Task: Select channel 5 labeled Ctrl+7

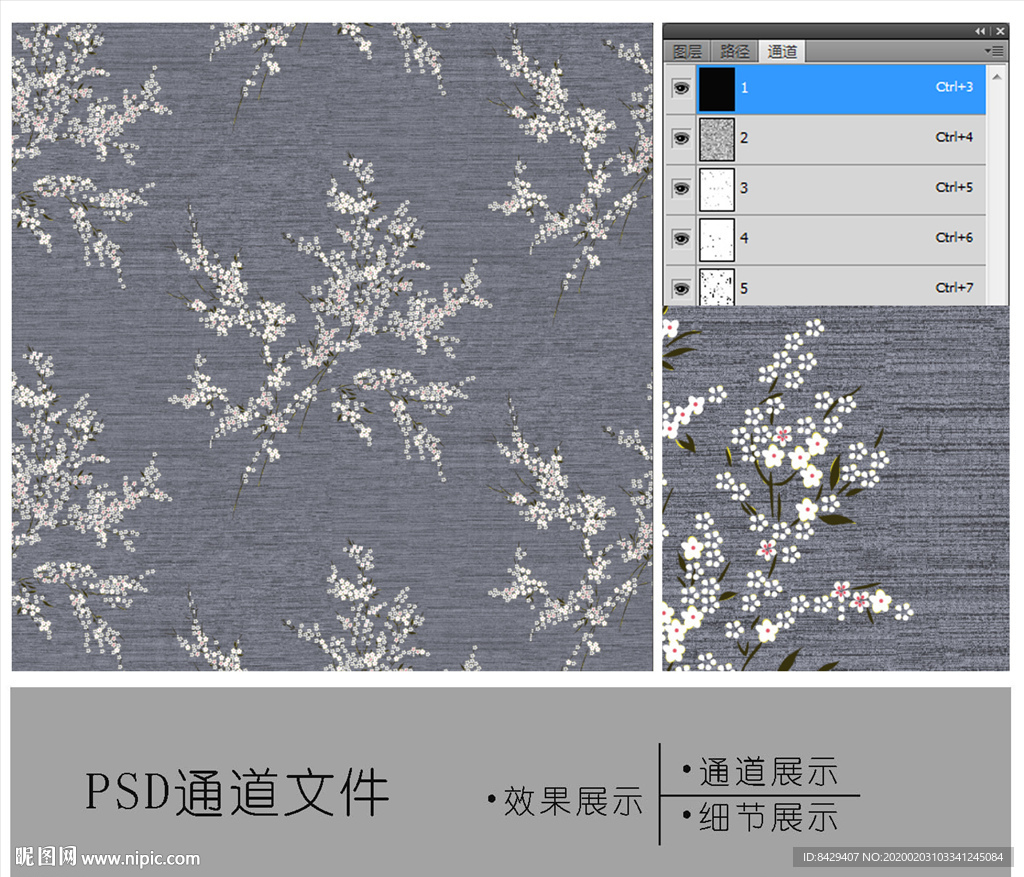Action: click(860, 288)
